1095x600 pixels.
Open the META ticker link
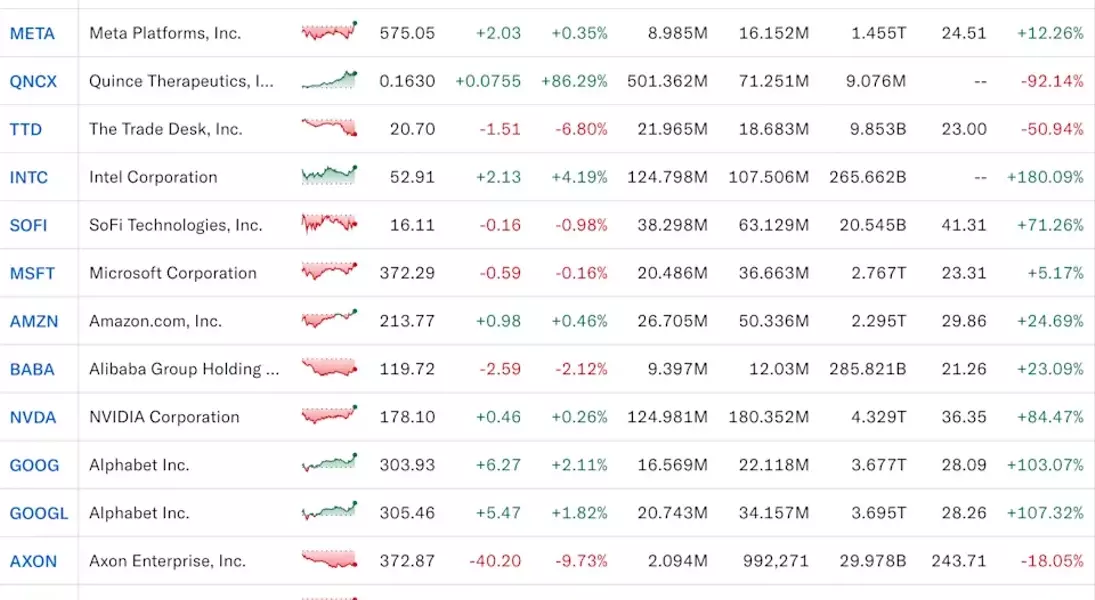tap(32, 33)
